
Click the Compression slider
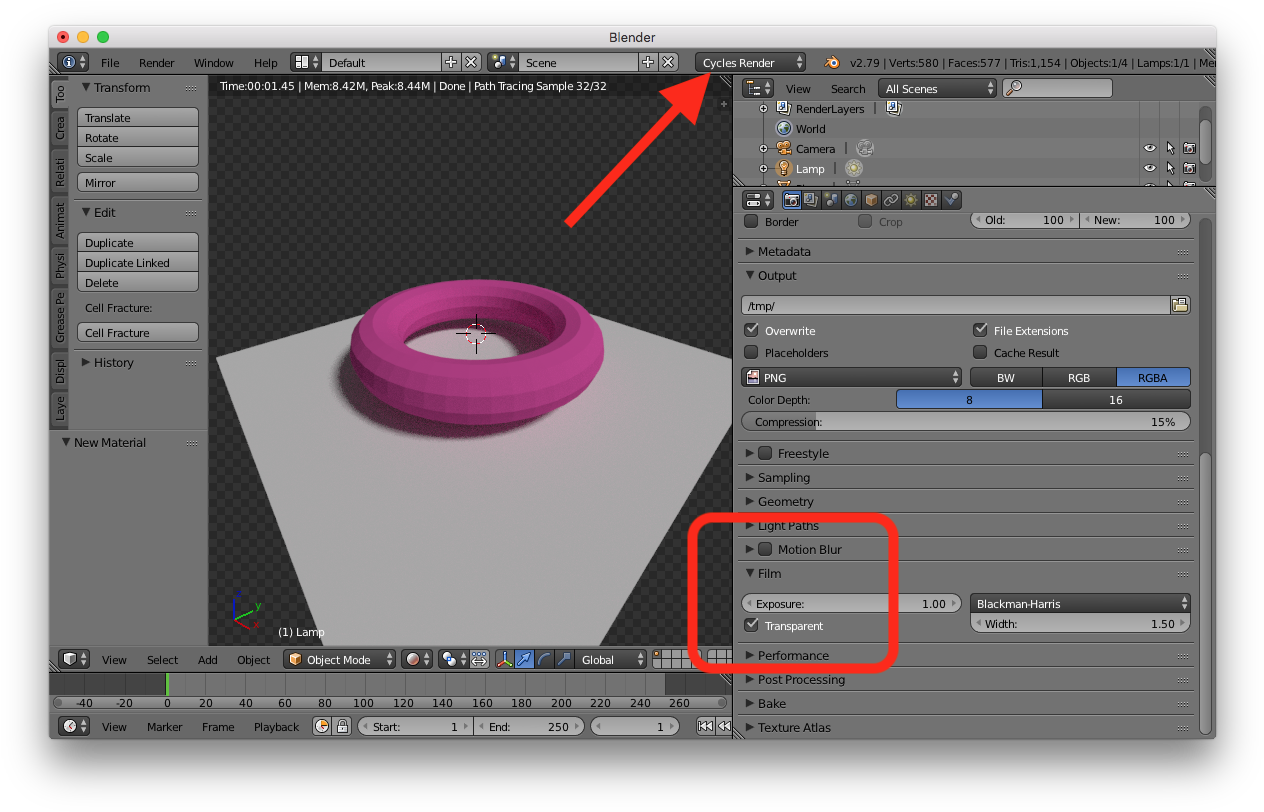965,422
